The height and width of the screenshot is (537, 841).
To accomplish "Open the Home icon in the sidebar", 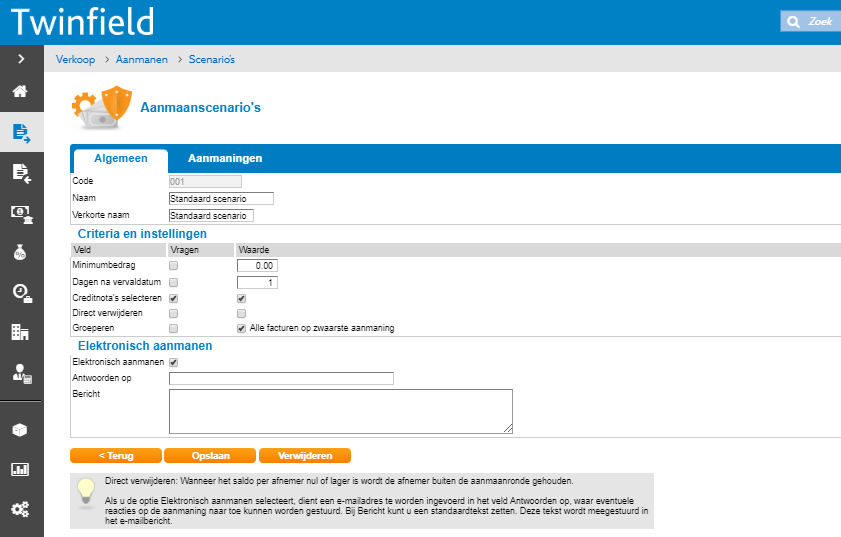I will (x=21, y=92).
